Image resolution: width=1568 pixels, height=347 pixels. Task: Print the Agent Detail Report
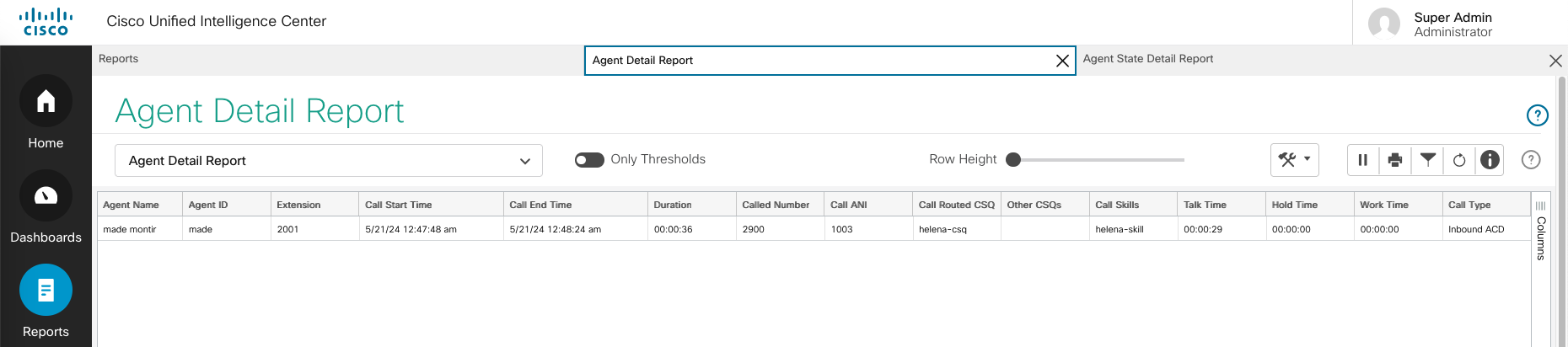1395,160
